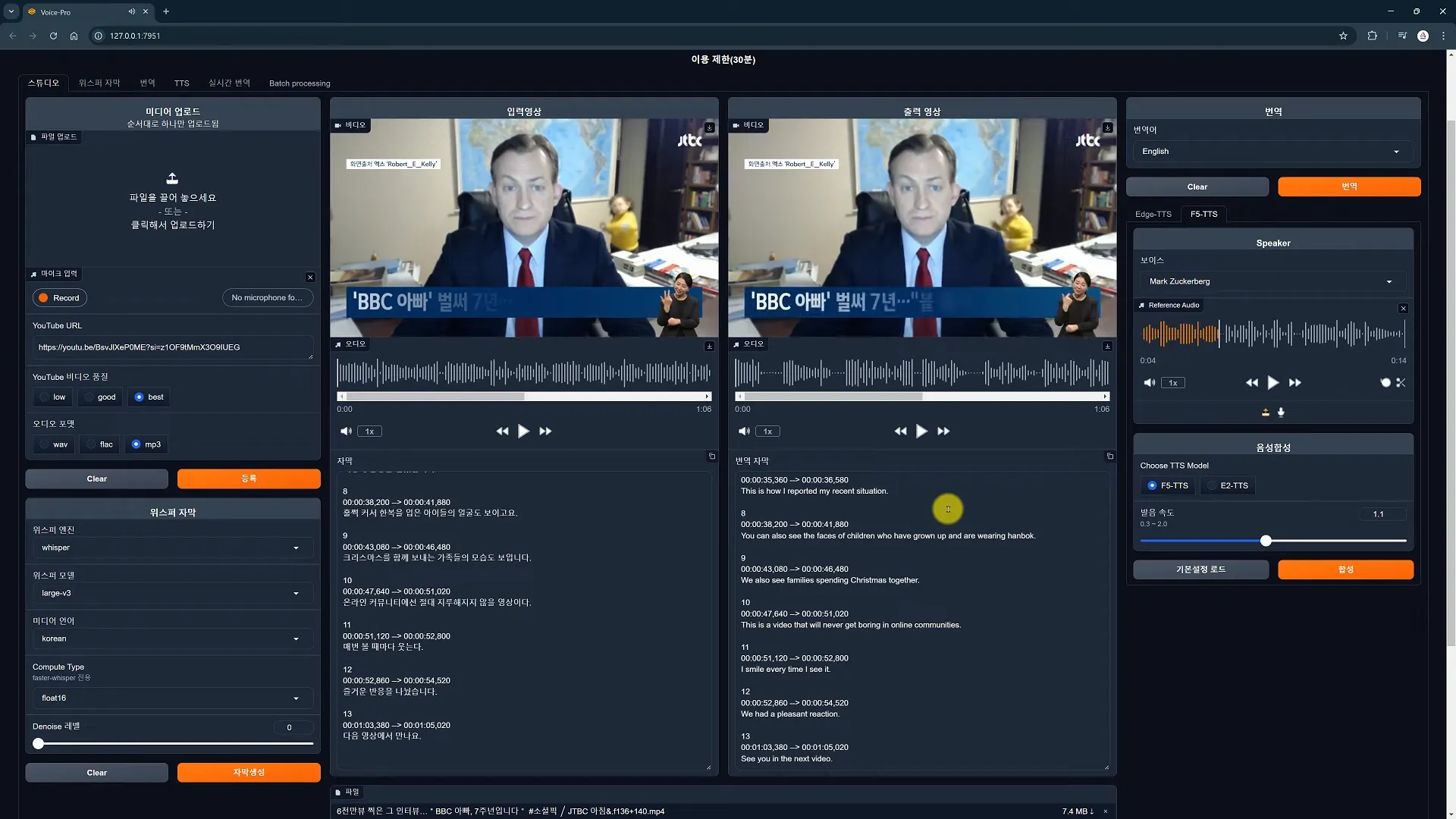
Task: Click the Record button under 마이크 입력
Action: [58, 297]
